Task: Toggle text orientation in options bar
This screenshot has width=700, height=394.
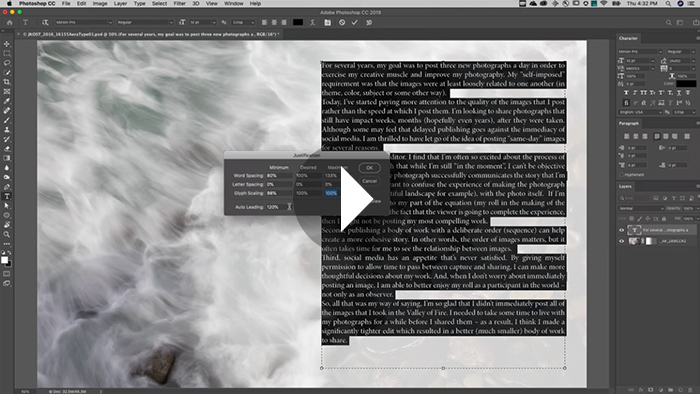Action: [45, 22]
